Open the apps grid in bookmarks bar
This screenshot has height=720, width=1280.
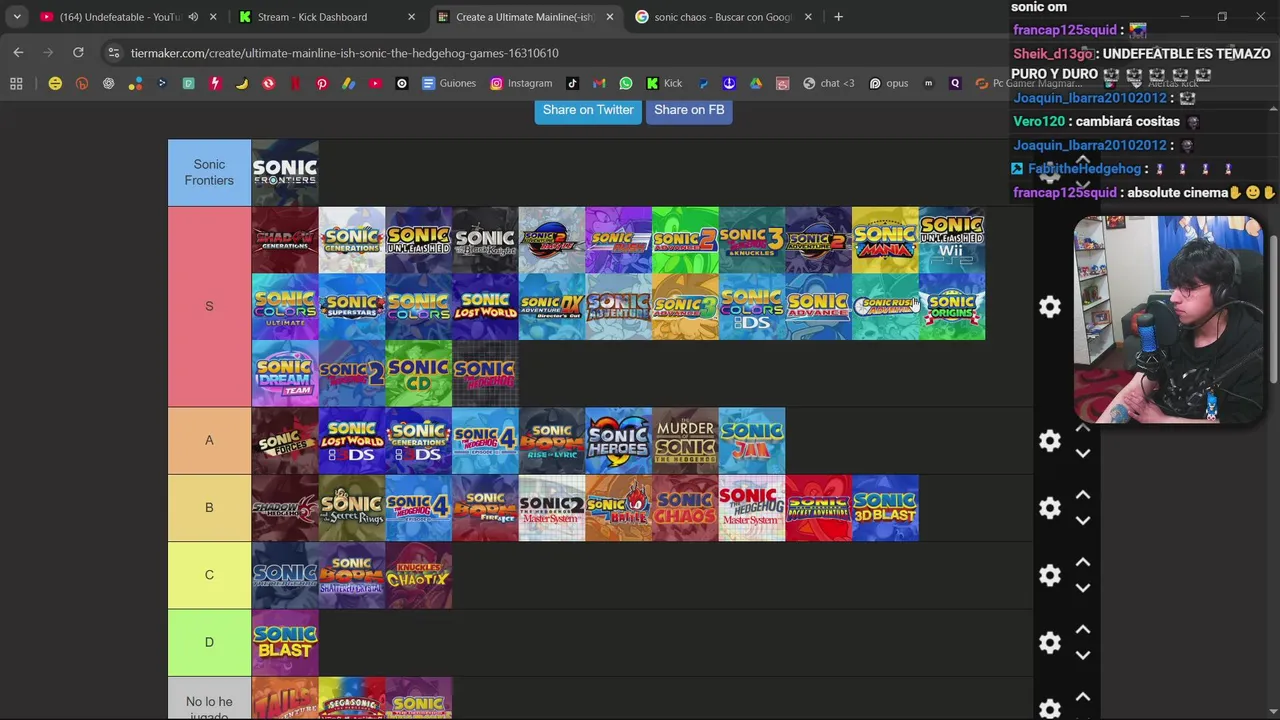tap(16, 84)
